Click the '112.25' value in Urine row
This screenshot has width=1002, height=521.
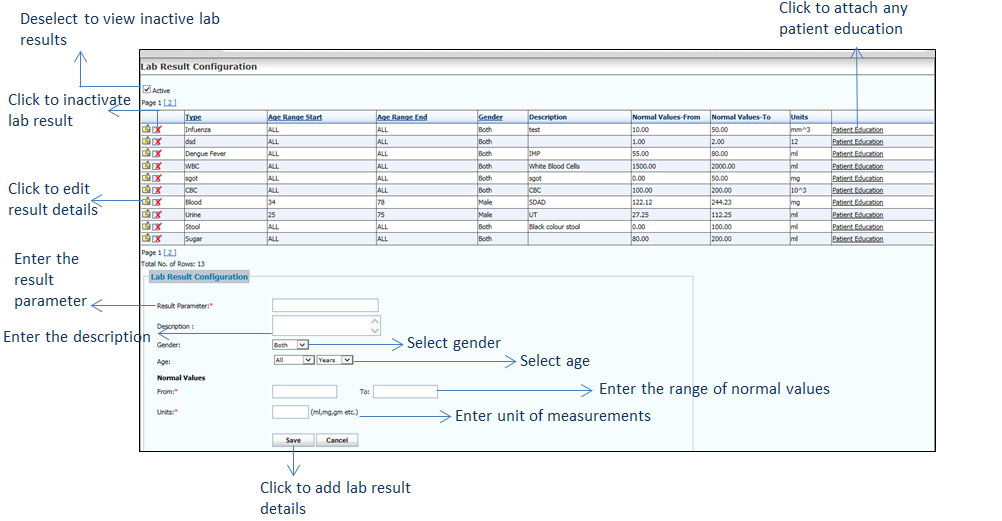click(721, 215)
